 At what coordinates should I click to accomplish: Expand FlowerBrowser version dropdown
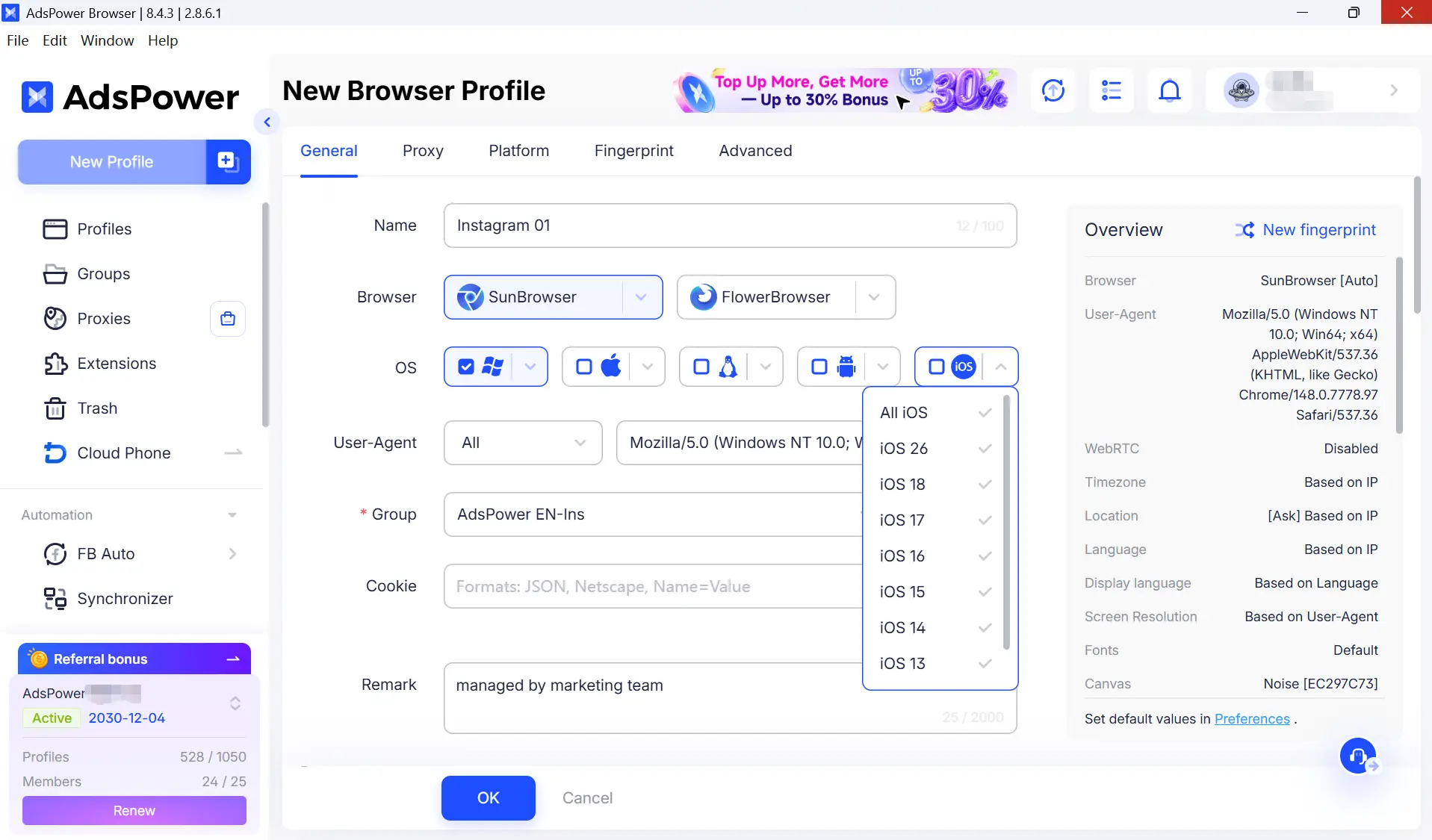(874, 297)
